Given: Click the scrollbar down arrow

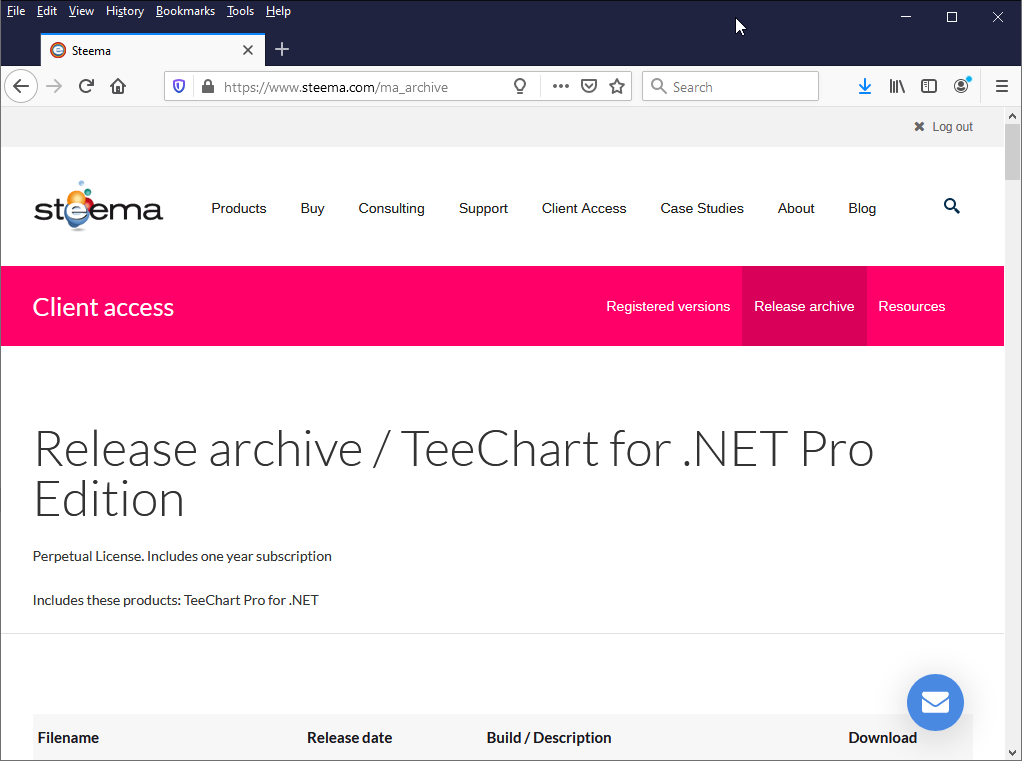Looking at the screenshot, I should point(1012,753).
